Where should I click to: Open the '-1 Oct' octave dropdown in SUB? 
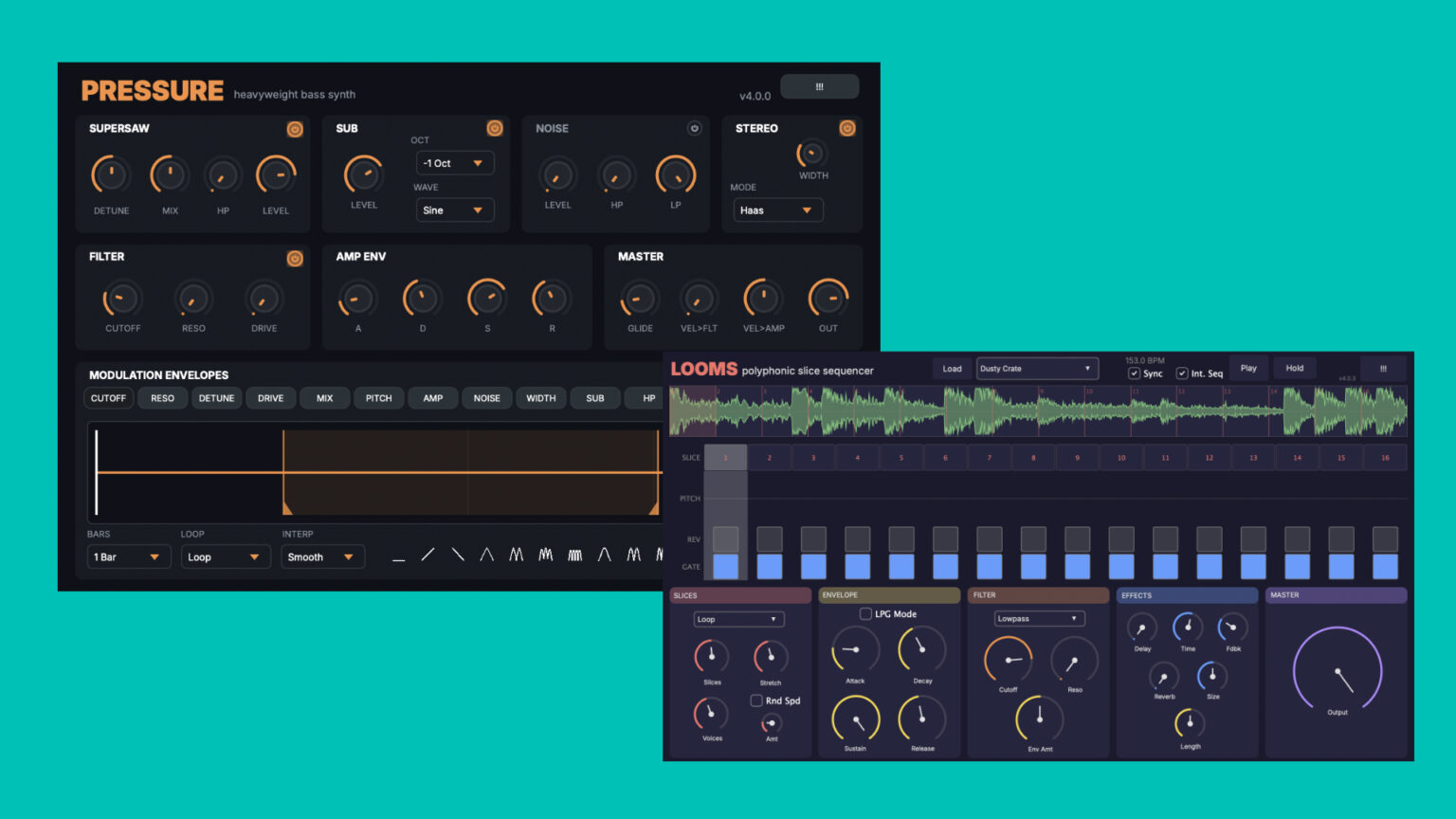pos(454,162)
